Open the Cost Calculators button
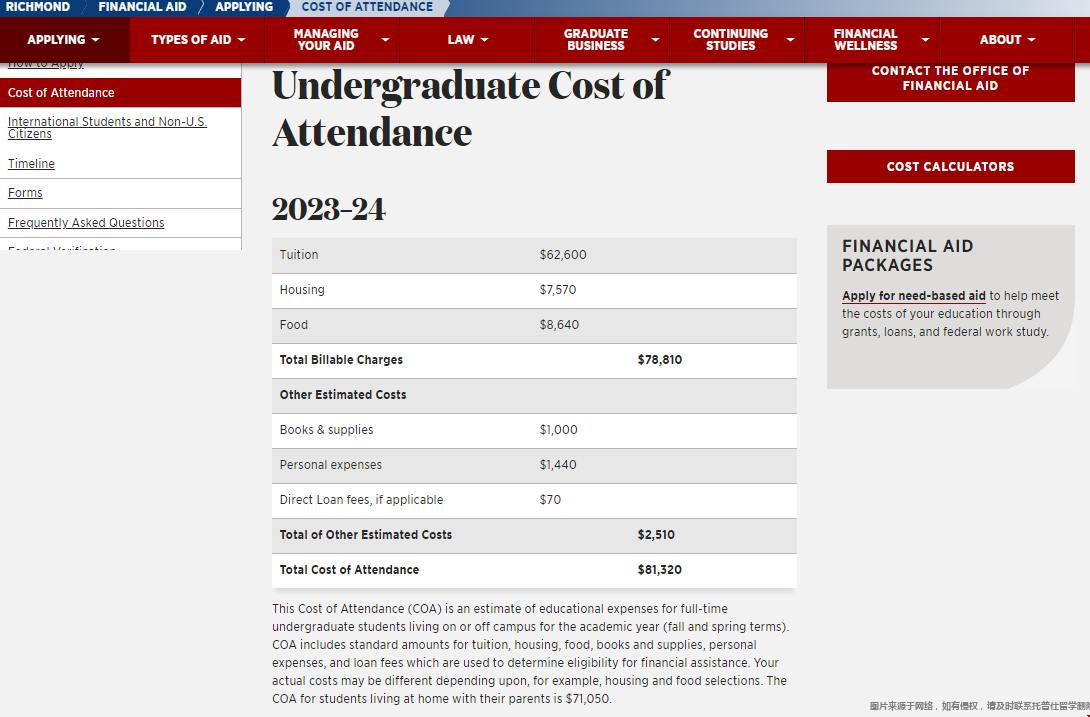 (x=950, y=167)
